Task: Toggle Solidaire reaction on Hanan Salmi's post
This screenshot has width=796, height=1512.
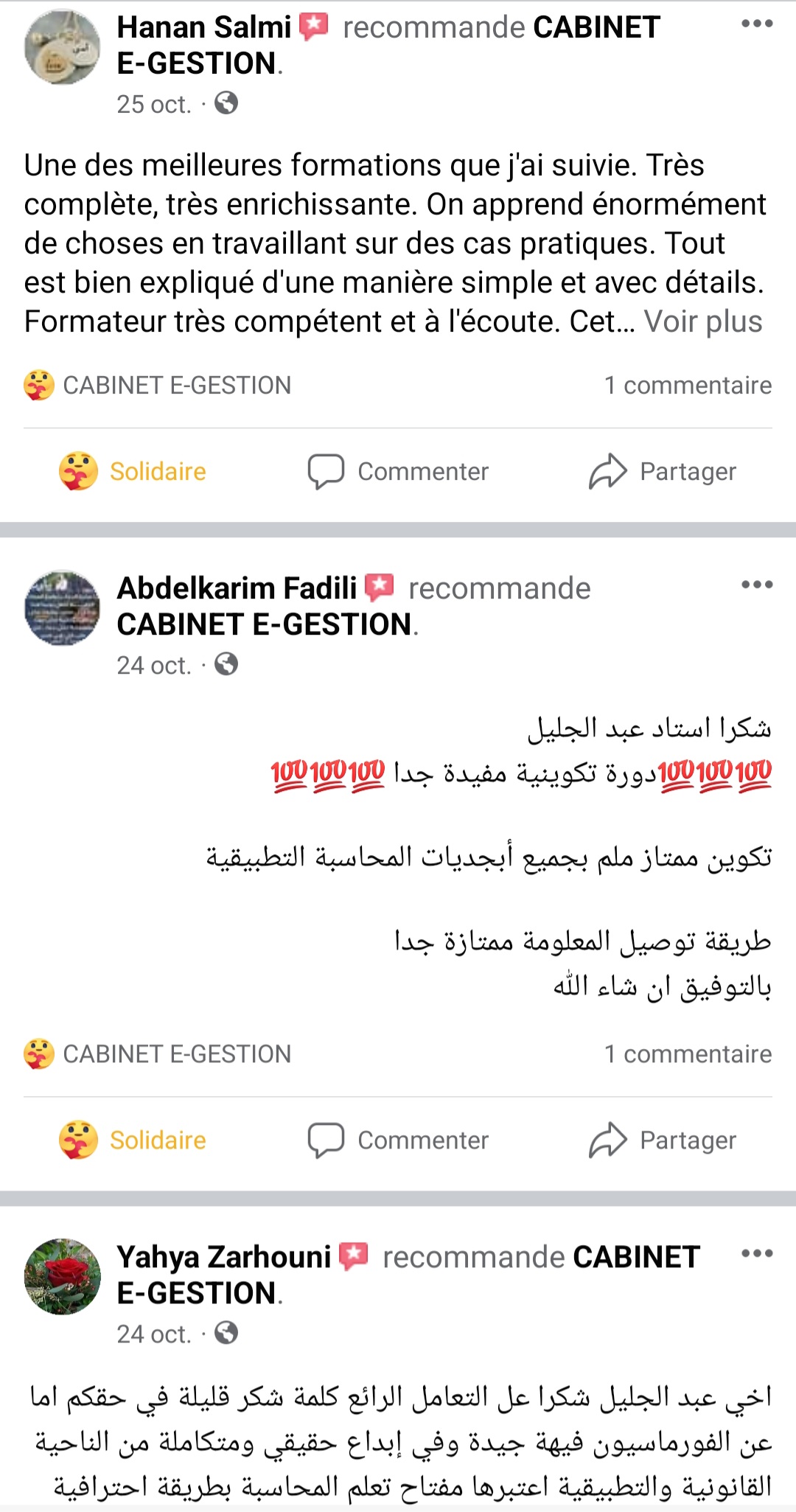Action: [133, 471]
